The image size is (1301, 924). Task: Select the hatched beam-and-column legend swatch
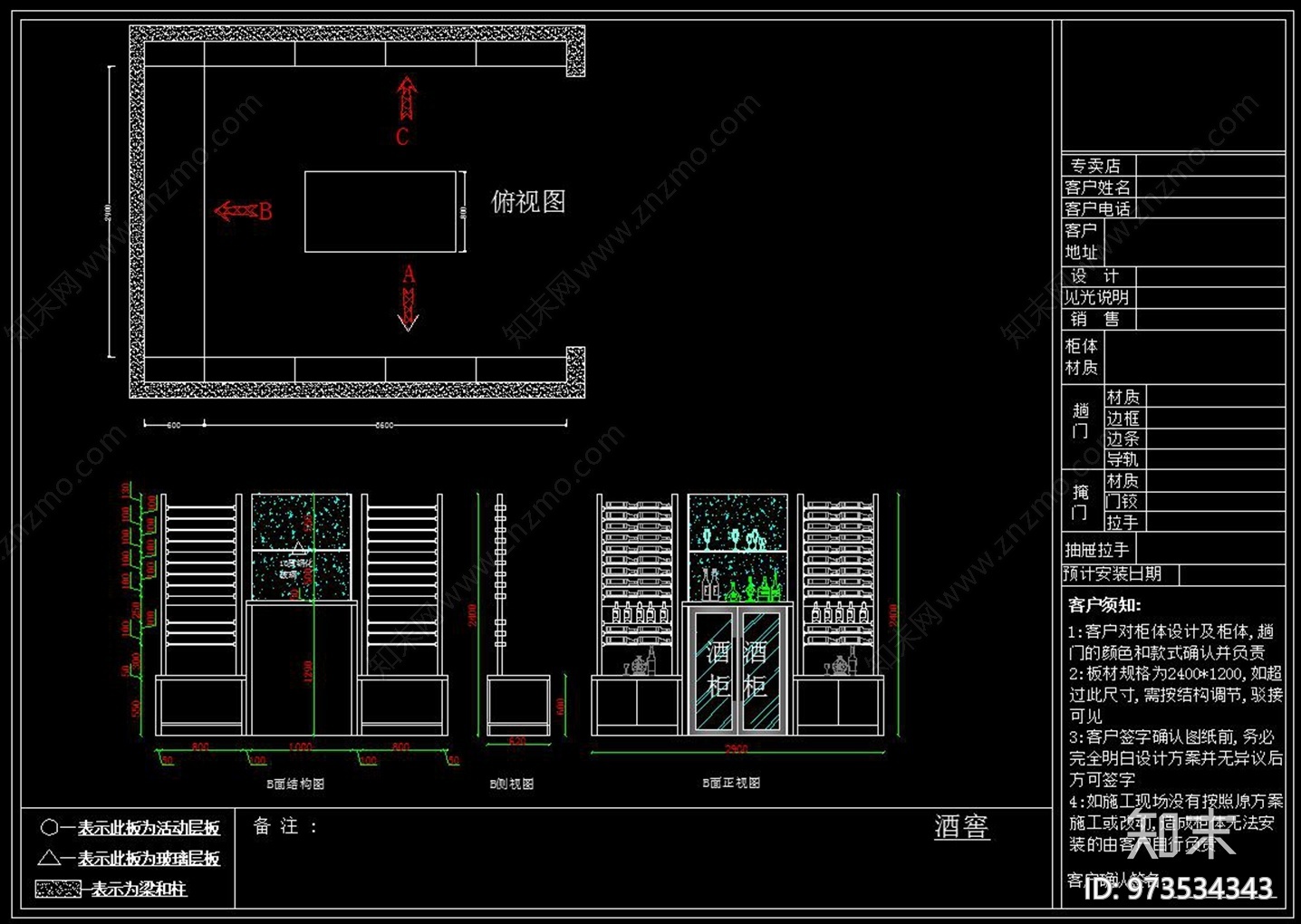(58, 889)
